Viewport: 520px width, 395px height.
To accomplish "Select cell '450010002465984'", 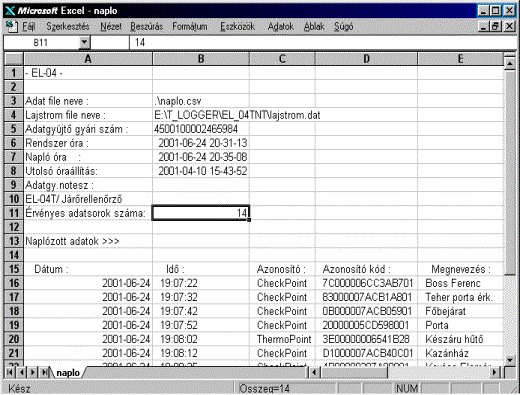I will coord(201,129).
